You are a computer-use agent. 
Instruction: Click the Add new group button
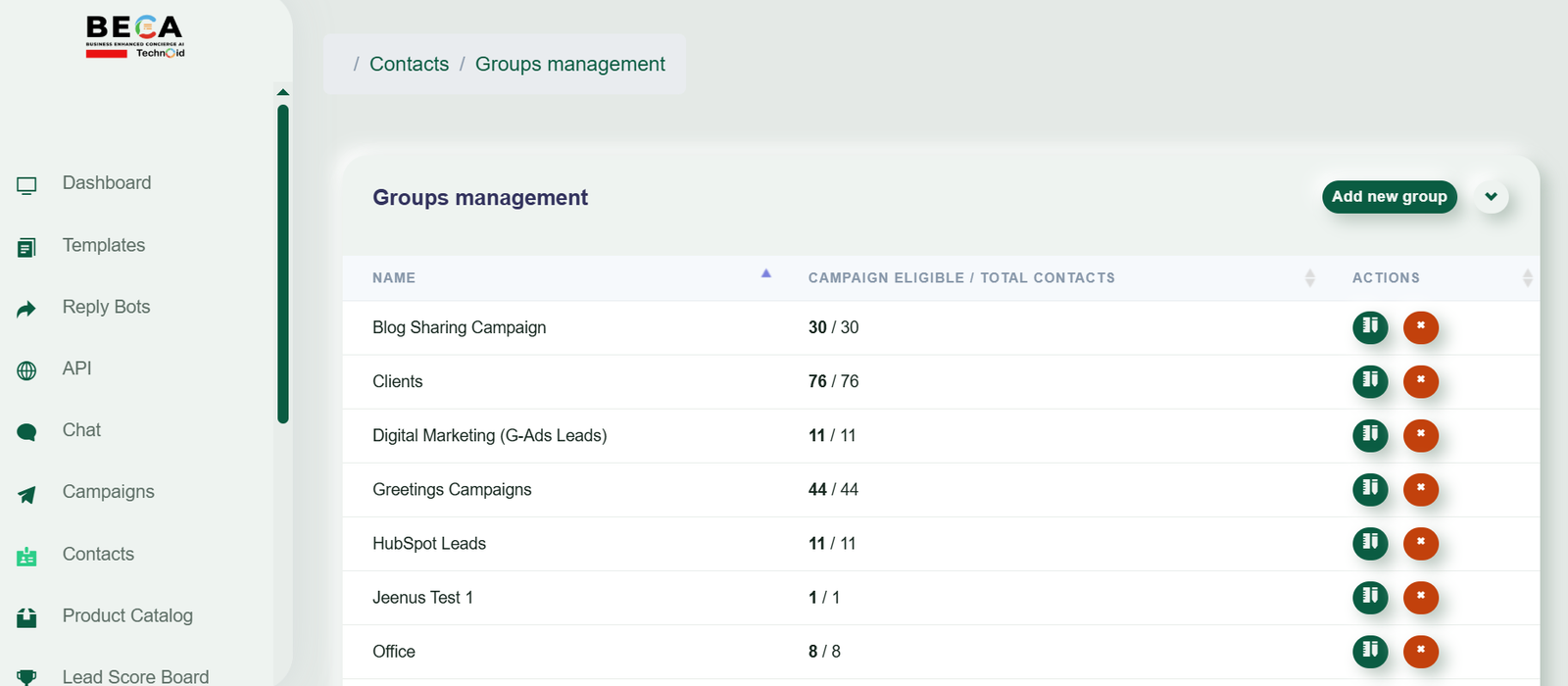coord(1390,197)
